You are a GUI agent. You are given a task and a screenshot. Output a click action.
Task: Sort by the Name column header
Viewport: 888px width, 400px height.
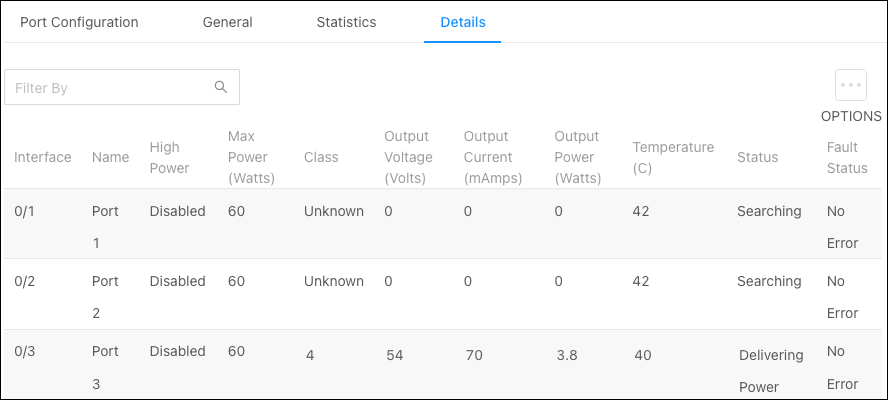click(110, 157)
